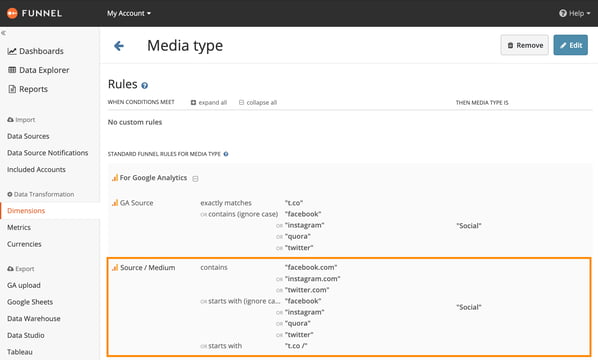Open the Help dropdown menu
598x360 pixels.
pyautogui.click(x=574, y=13)
